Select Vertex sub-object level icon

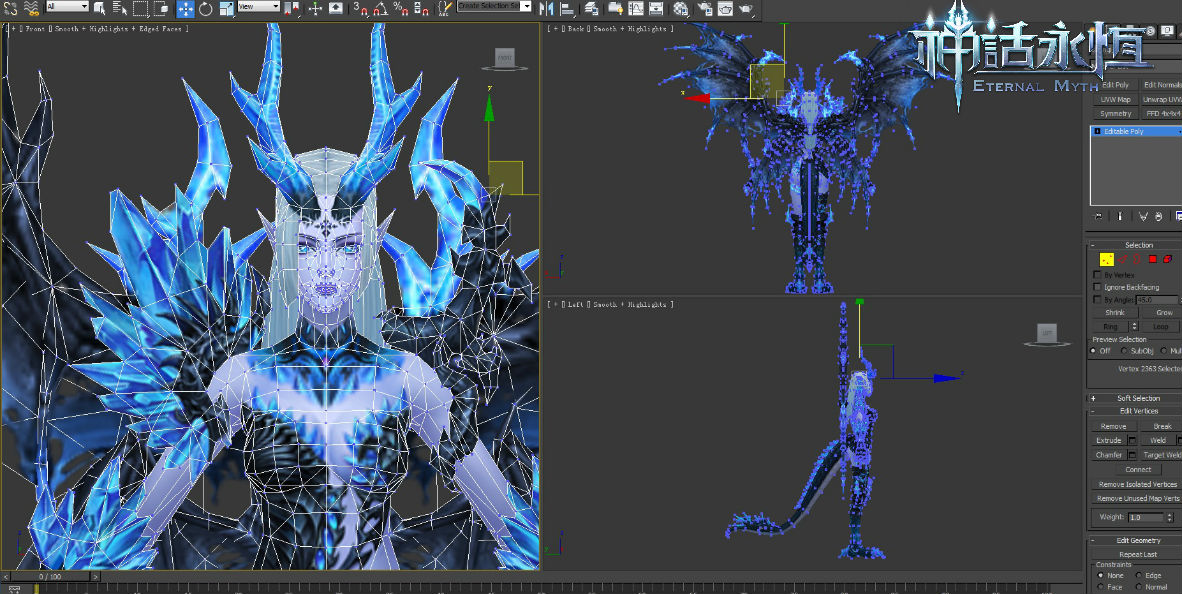point(1107,259)
